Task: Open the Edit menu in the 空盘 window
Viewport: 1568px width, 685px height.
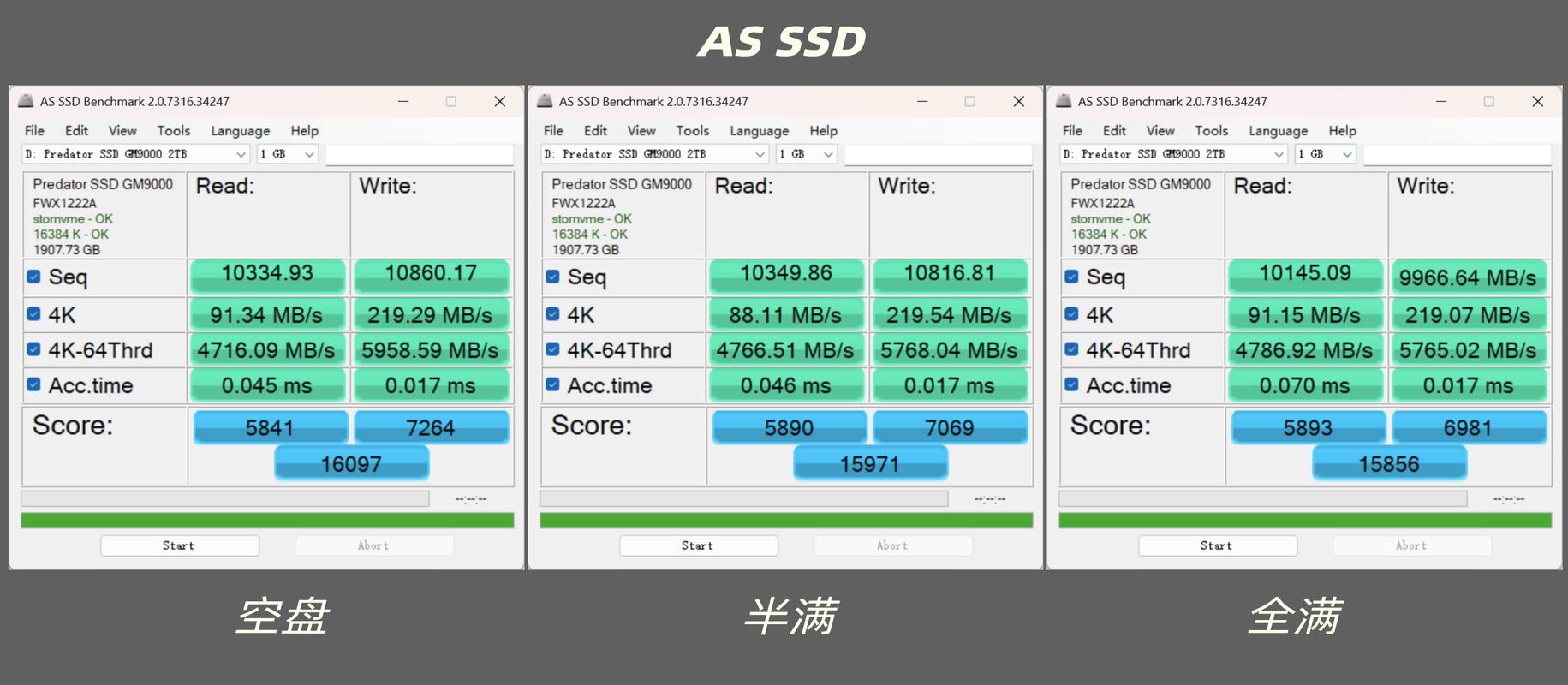Action: 76,131
